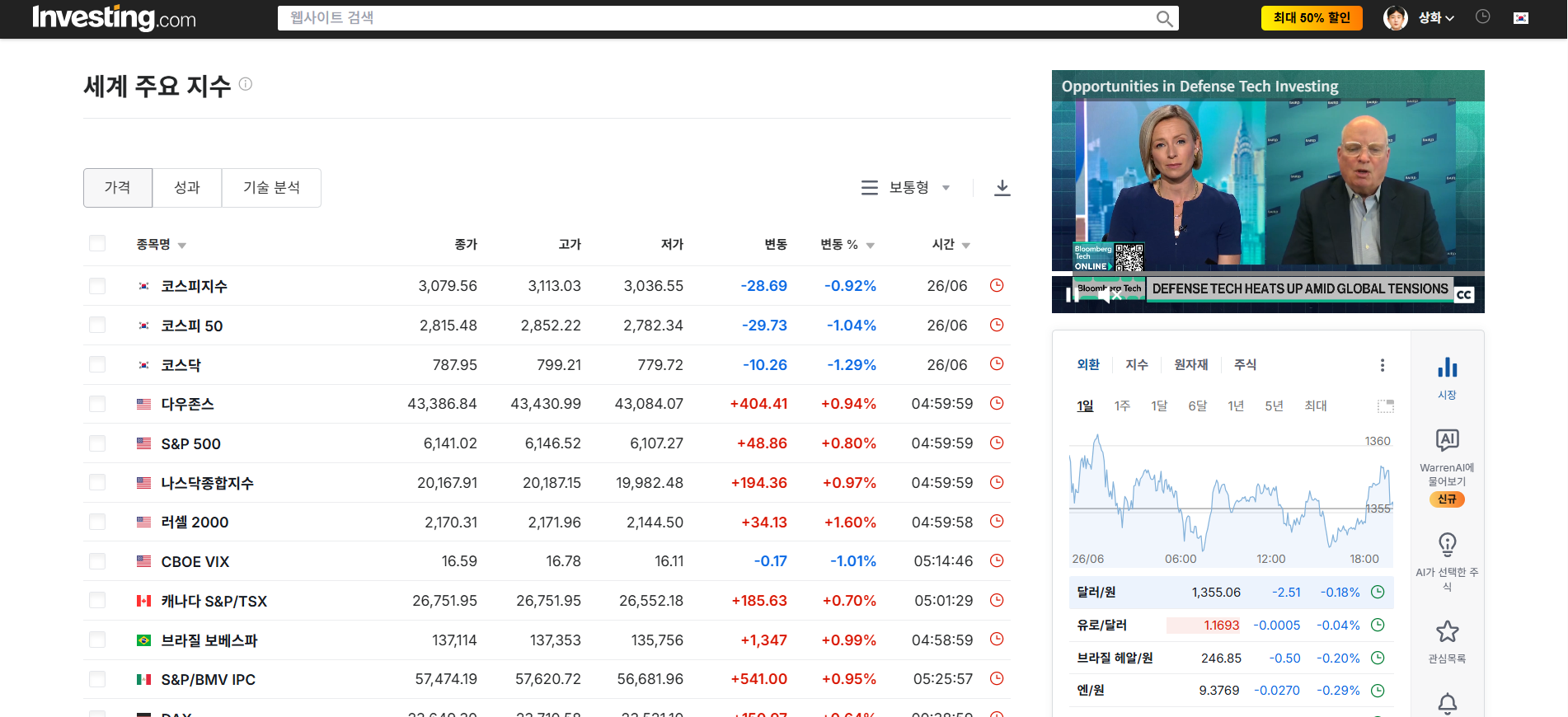This screenshot has height=717, width=1568.
Task: Click the clock icon in S&P 500 row
Action: pyautogui.click(x=997, y=443)
